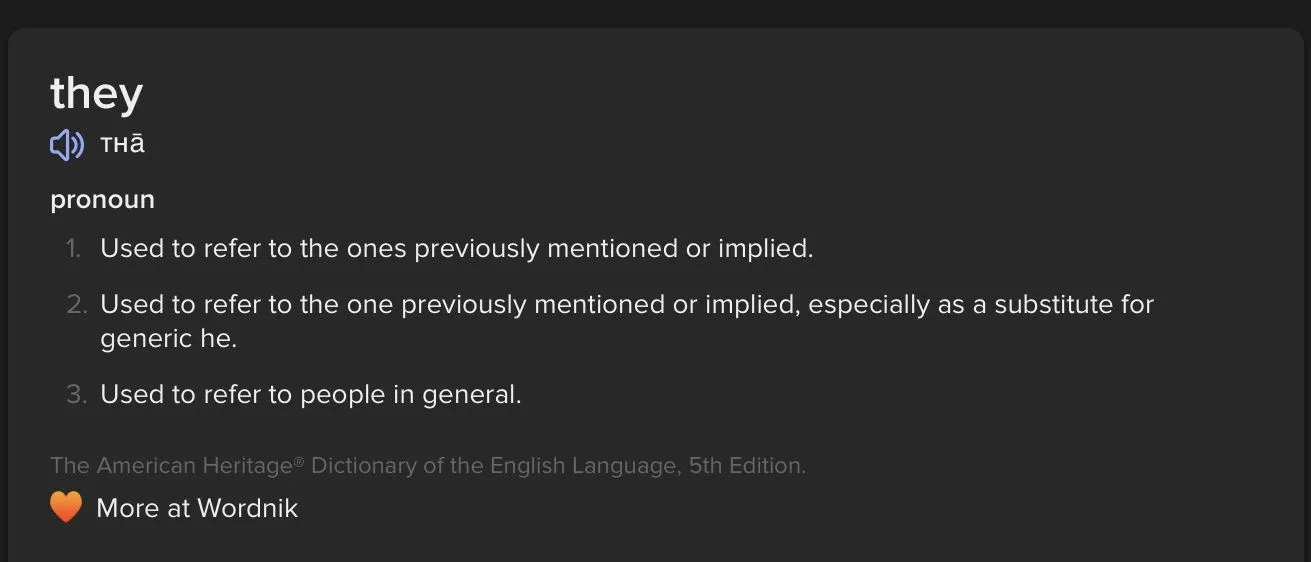This screenshot has height=562, width=1311.
Task: Click the words "generic he" in definition two
Action: click(168, 338)
